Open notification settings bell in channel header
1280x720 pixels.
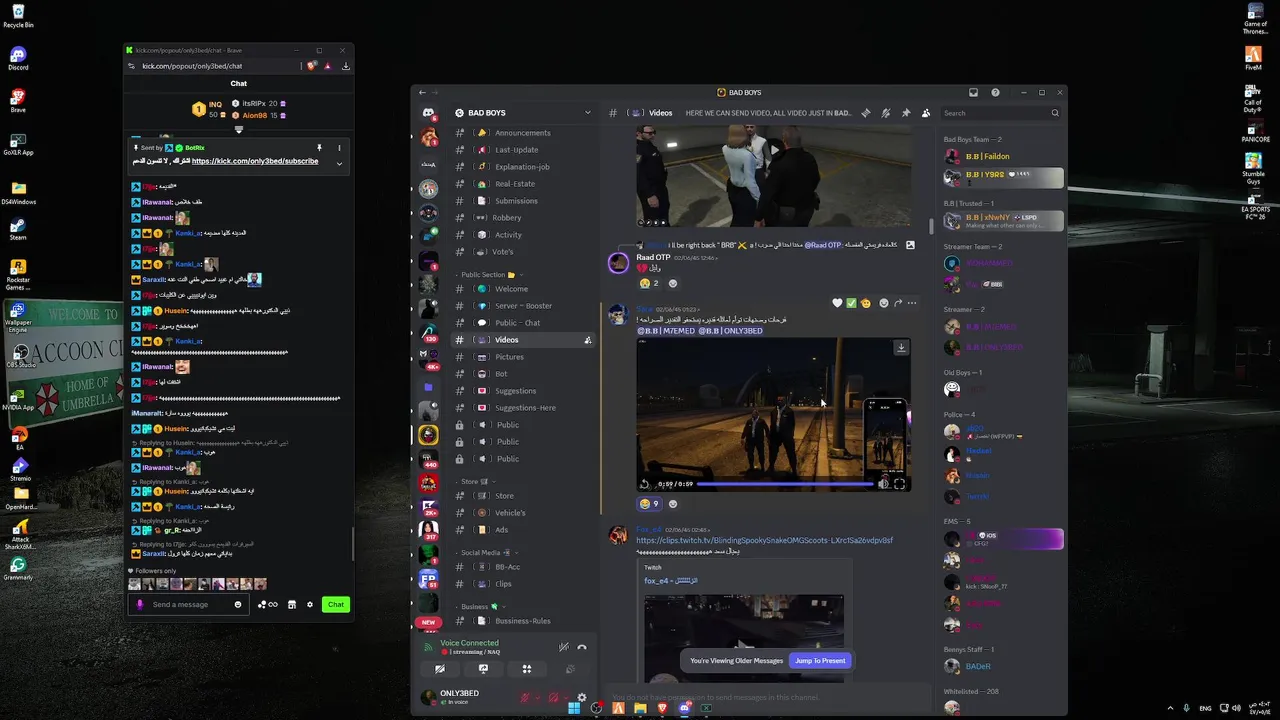886,113
